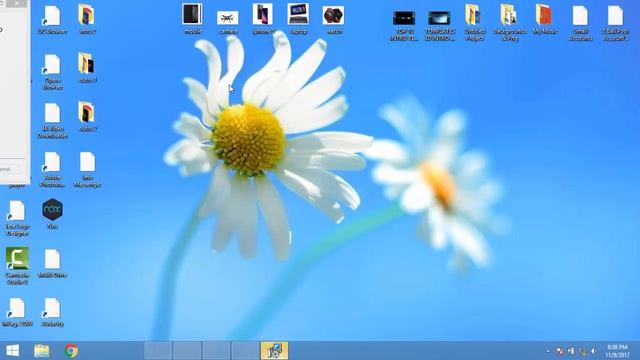Select the TEMPLATES 3D INTRO video file
Screen dimensions: 640x360
pyautogui.click(x=439, y=26)
